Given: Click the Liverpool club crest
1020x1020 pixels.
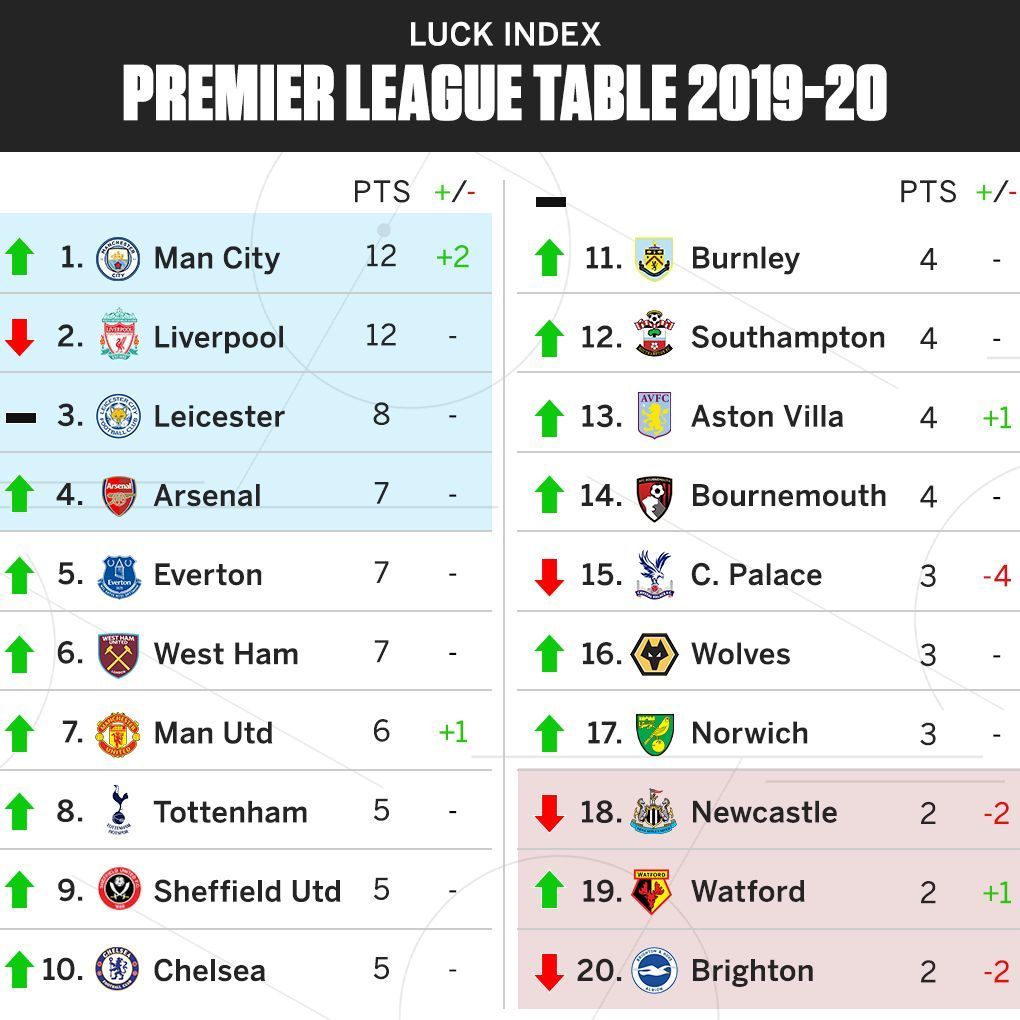Looking at the screenshot, I should [x=118, y=335].
